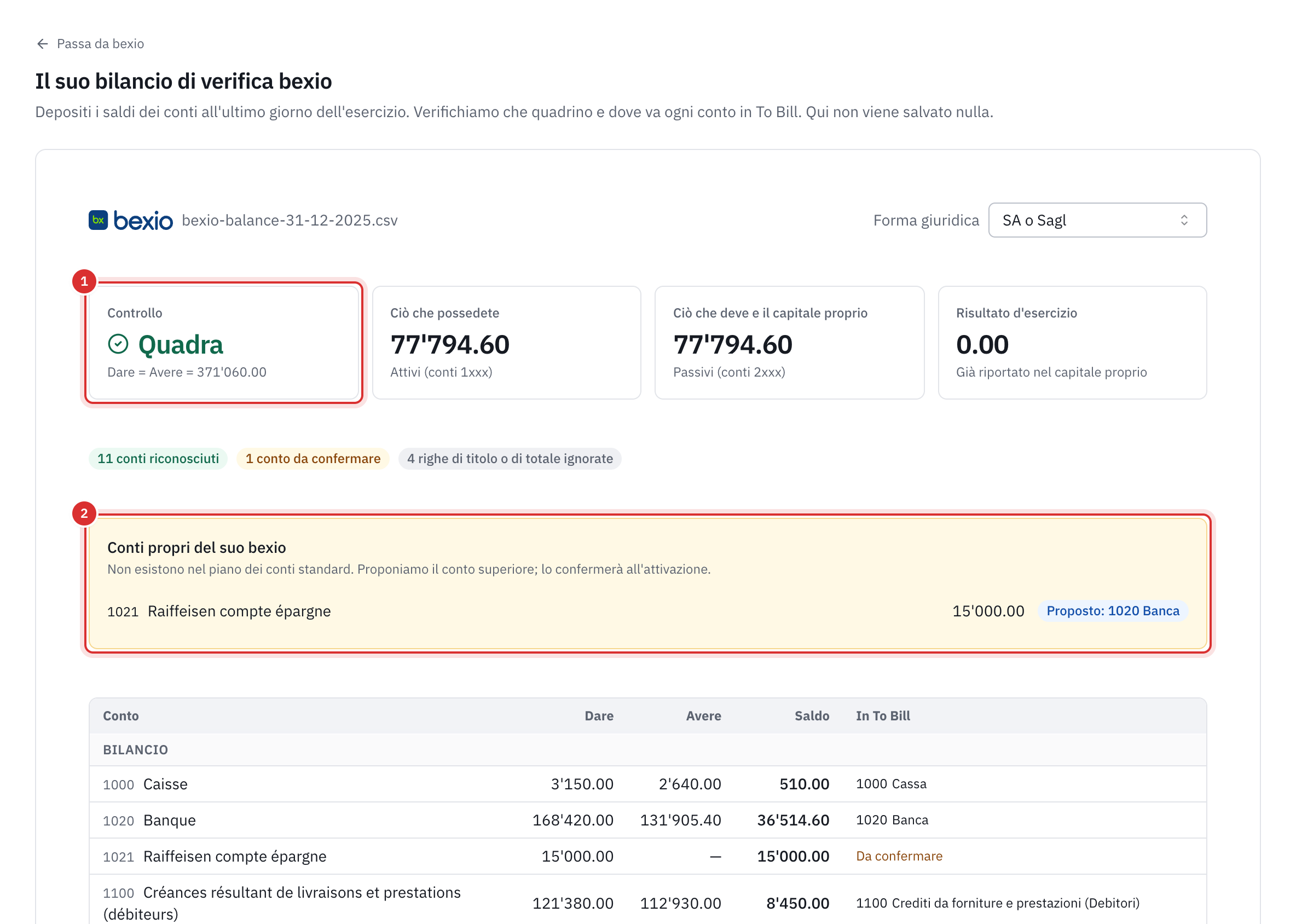Click the bexio logo icon
Screen dimensions: 1296x924
(98, 220)
